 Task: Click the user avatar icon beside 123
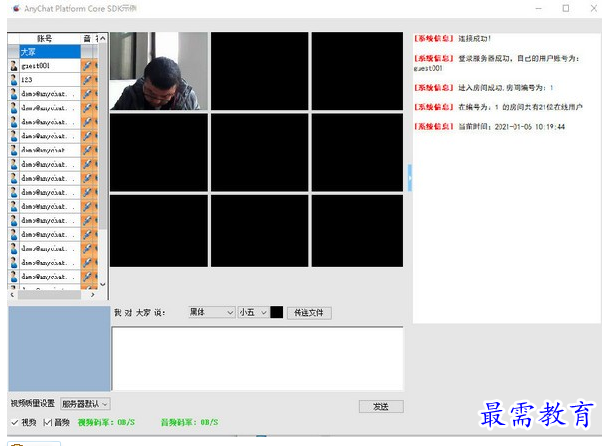13,79
